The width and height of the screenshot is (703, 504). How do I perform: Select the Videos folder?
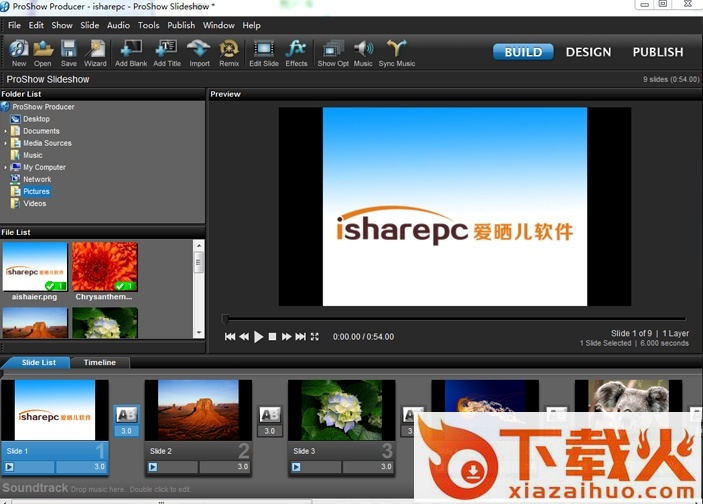[35, 204]
